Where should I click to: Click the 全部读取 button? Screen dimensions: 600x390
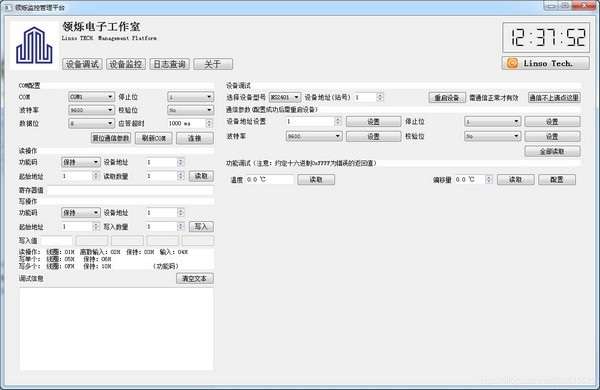coord(552,152)
